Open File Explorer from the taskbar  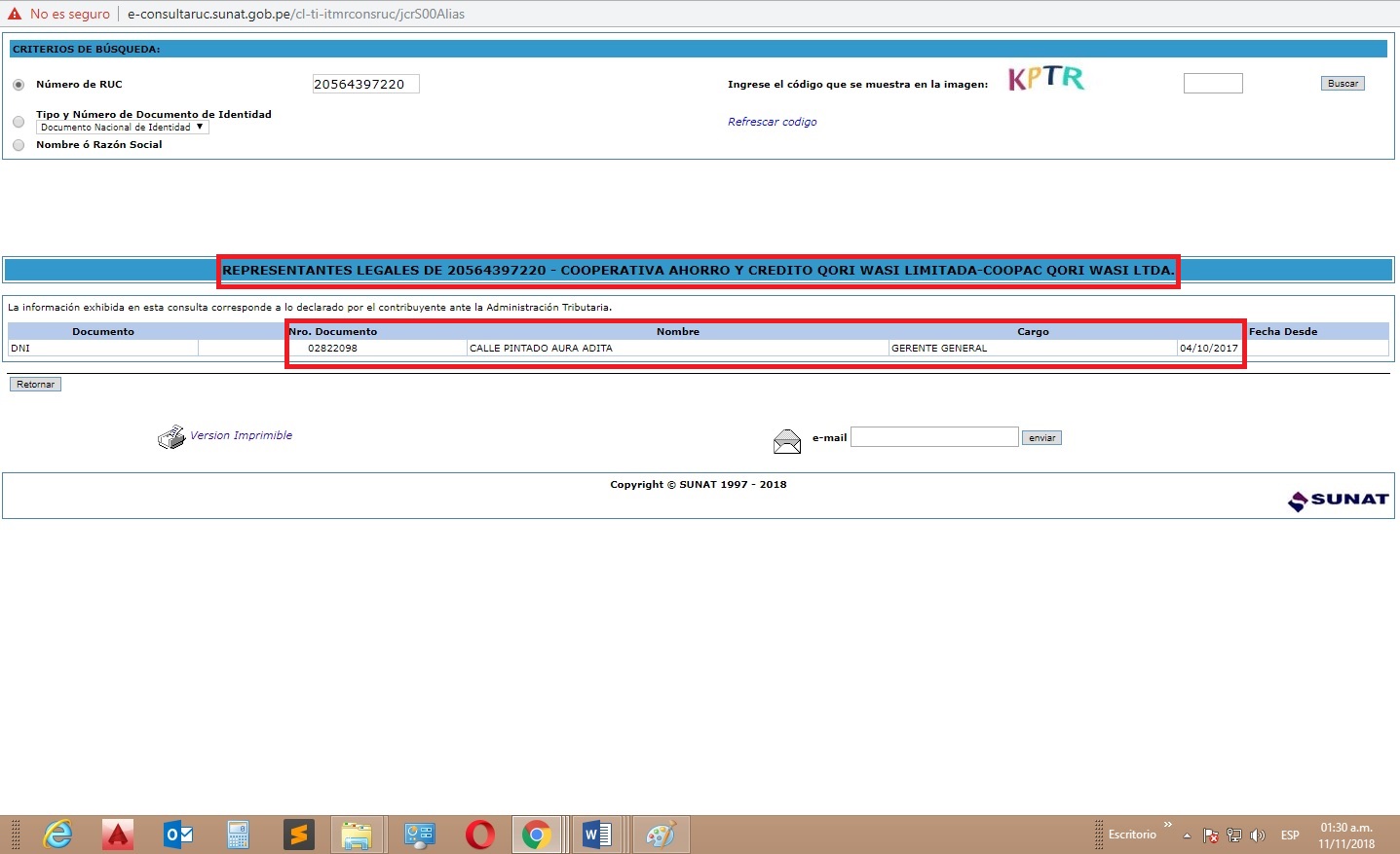pos(357,835)
